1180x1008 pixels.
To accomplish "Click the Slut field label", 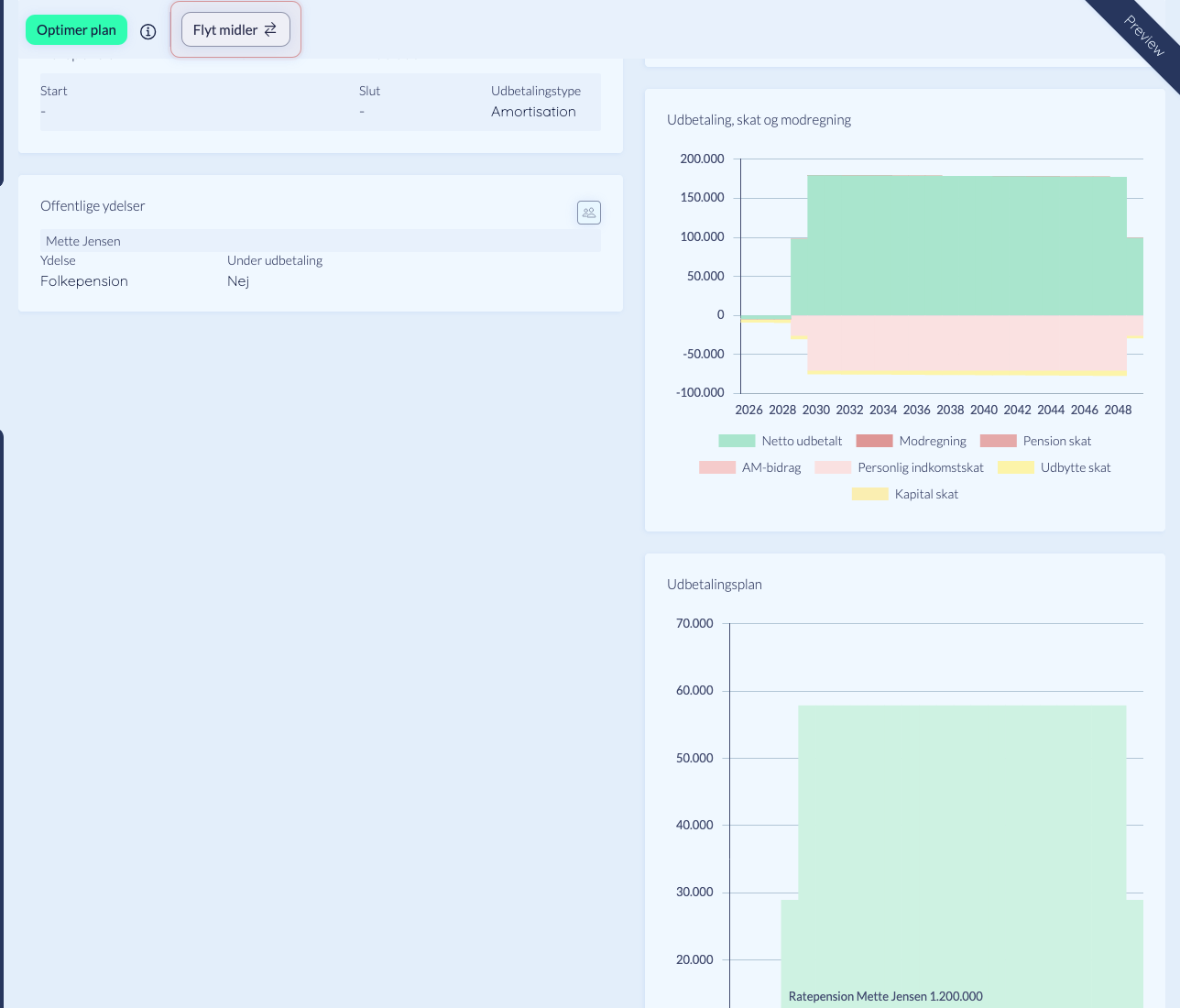I will [369, 91].
